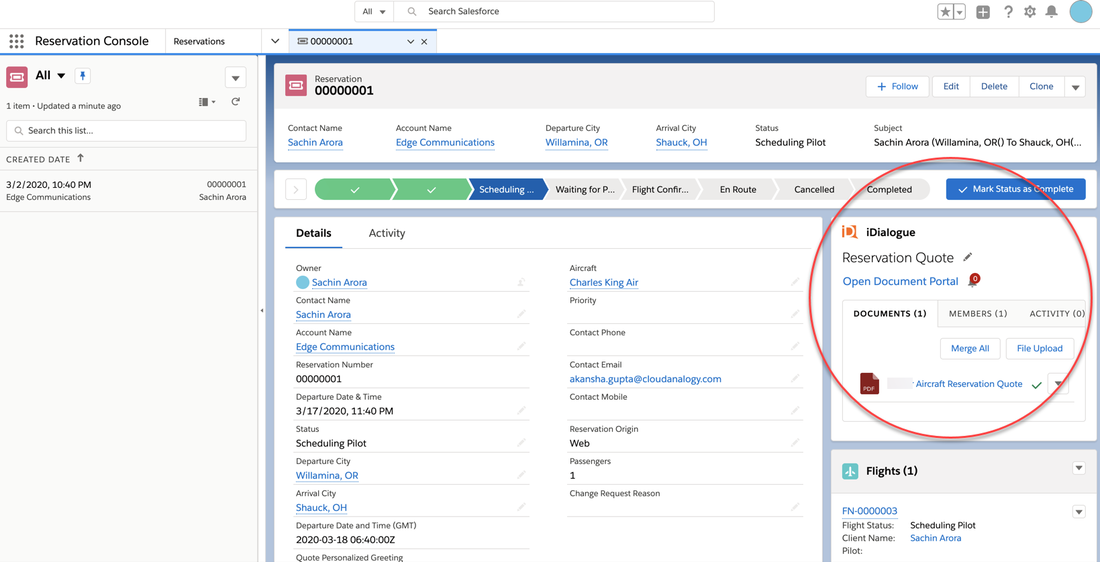Open the more record actions dropdown
This screenshot has height=562, width=1100.
coord(1075,87)
